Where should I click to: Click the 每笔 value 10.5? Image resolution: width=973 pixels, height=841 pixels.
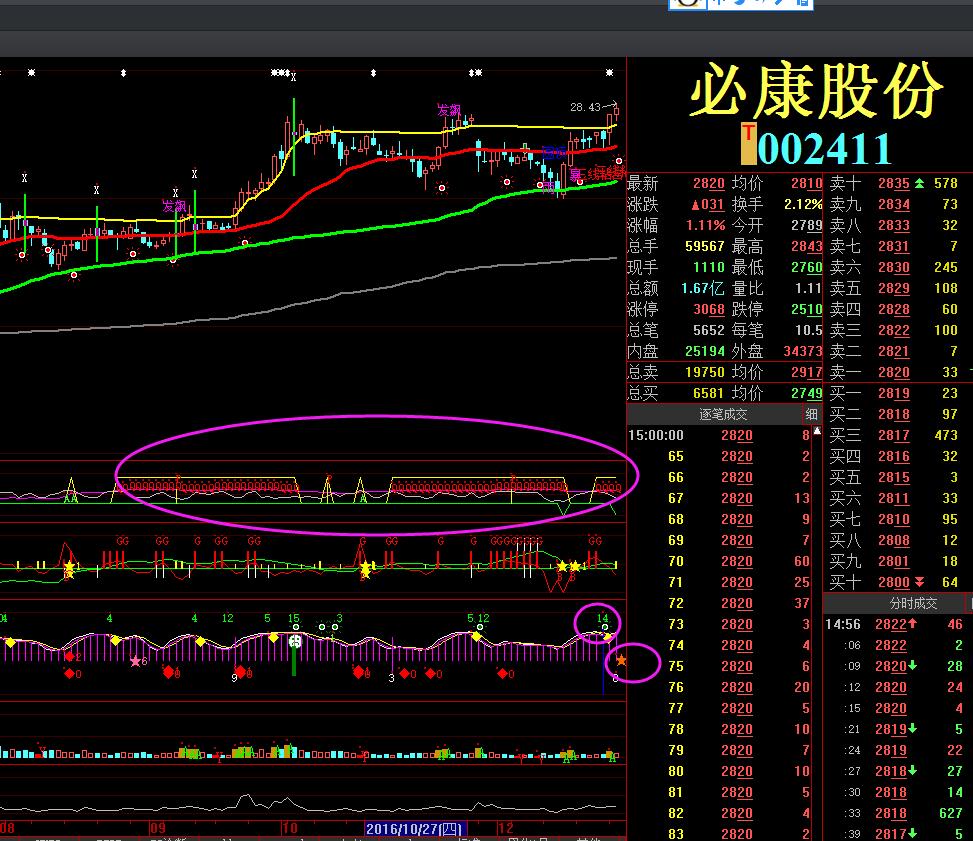click(x=809, y=330)
